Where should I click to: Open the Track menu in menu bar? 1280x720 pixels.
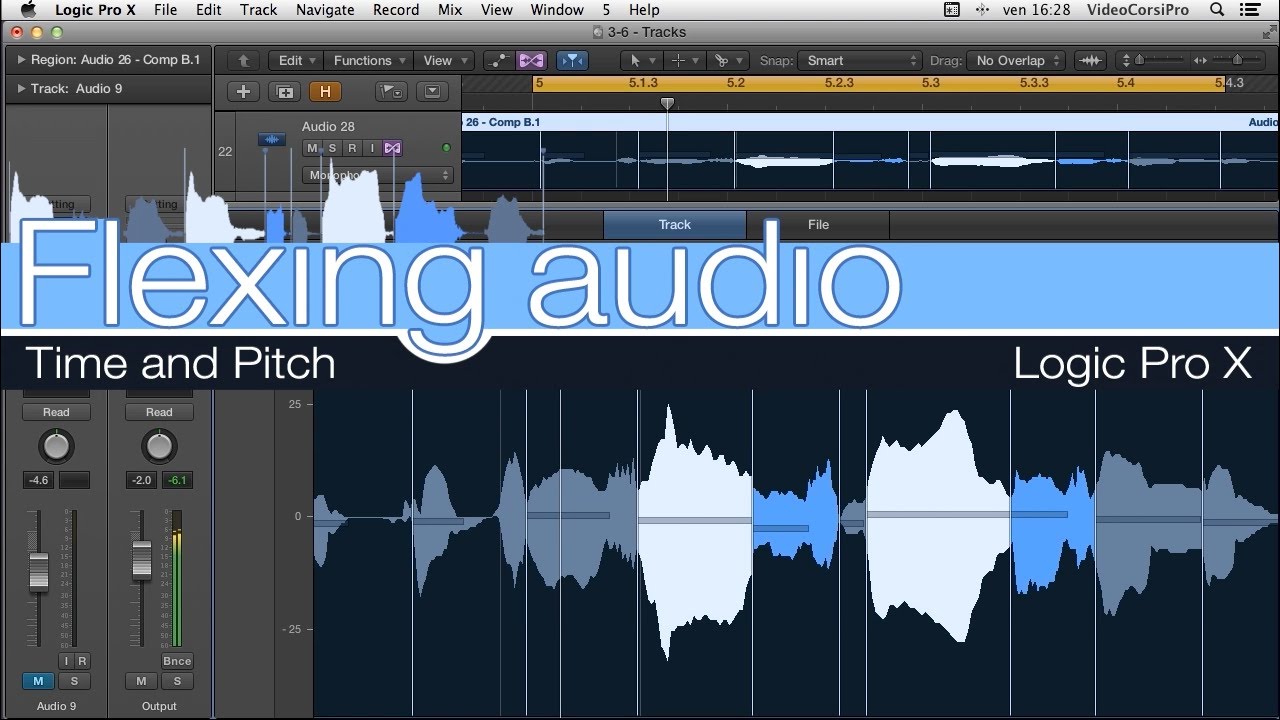pyautogui.click(x=258, y=10)
